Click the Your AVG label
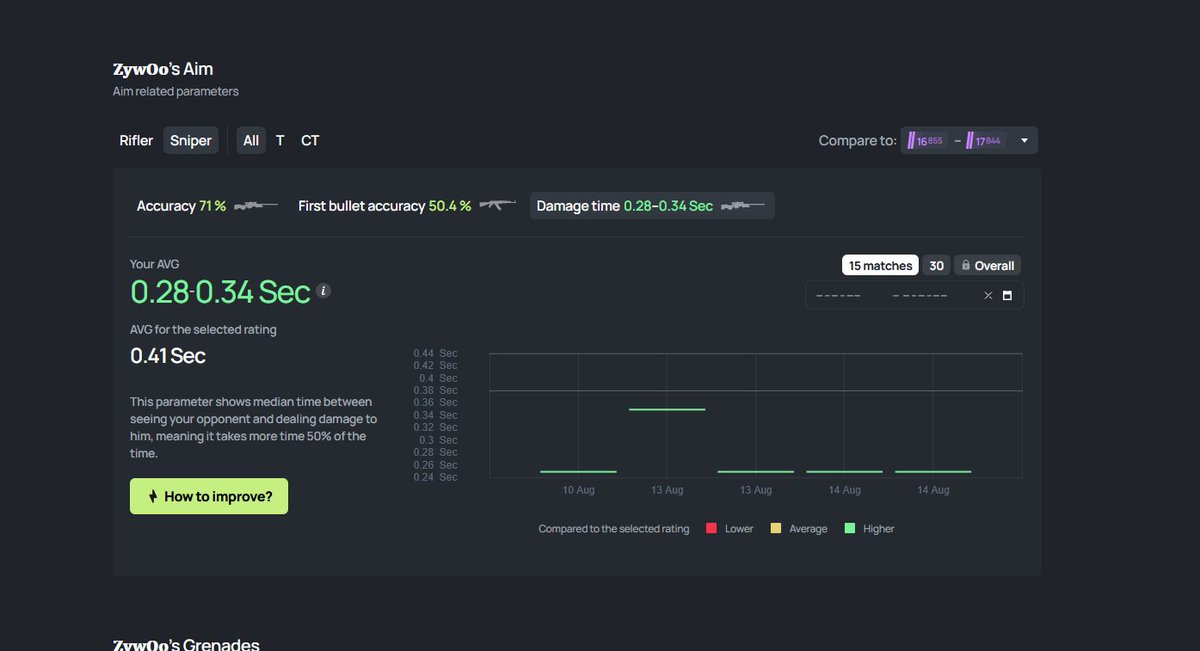Screen dimensions: 1200x651 (x=155, y=264)
